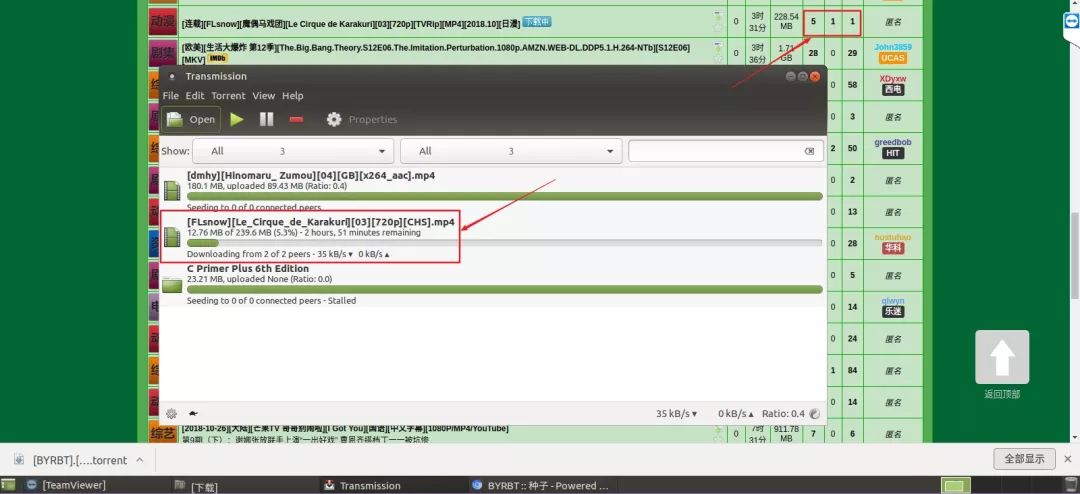Open a torrent using the Open toolbar button

(191, 119)
